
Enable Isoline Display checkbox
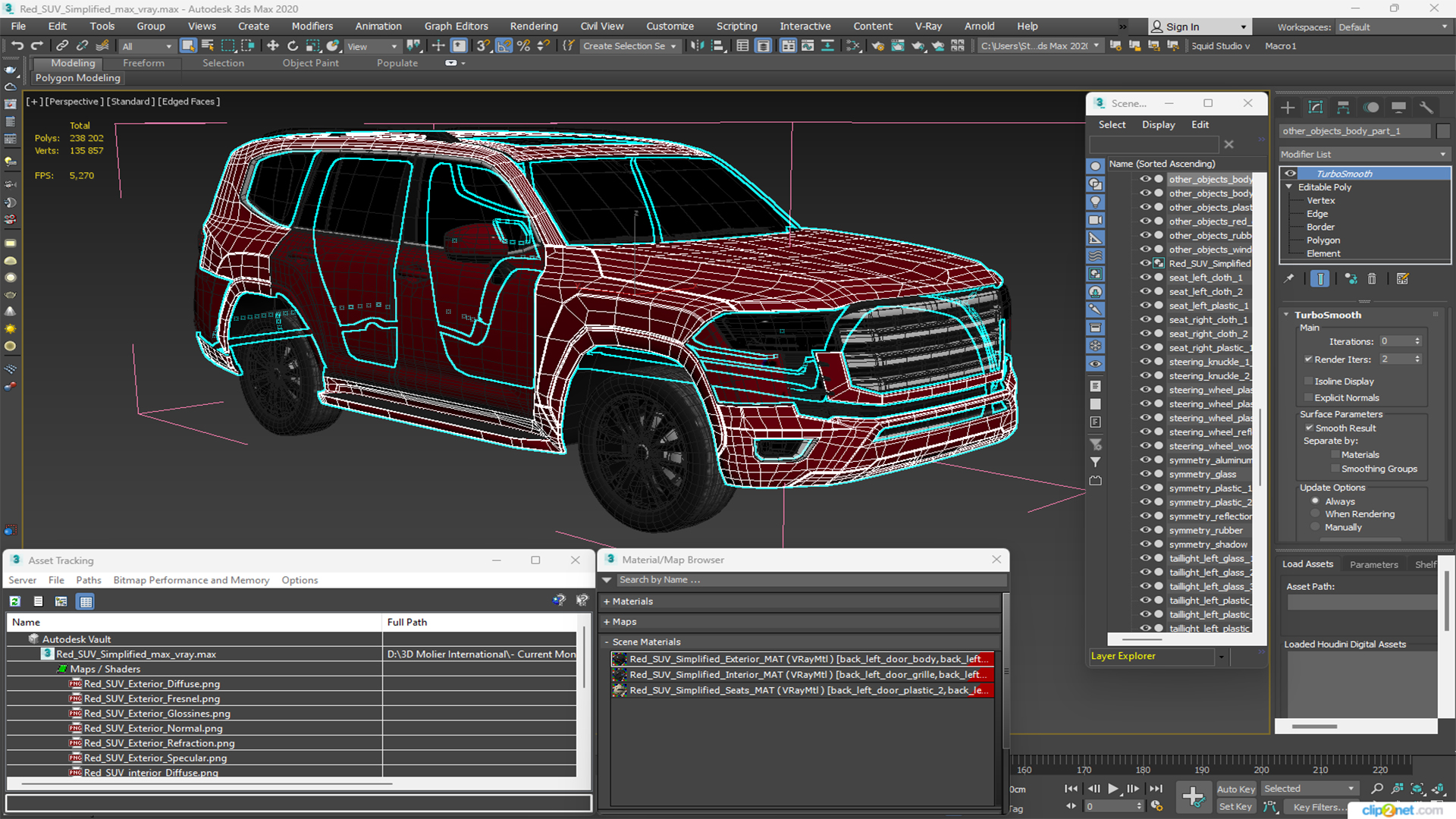click(1308, 381)
